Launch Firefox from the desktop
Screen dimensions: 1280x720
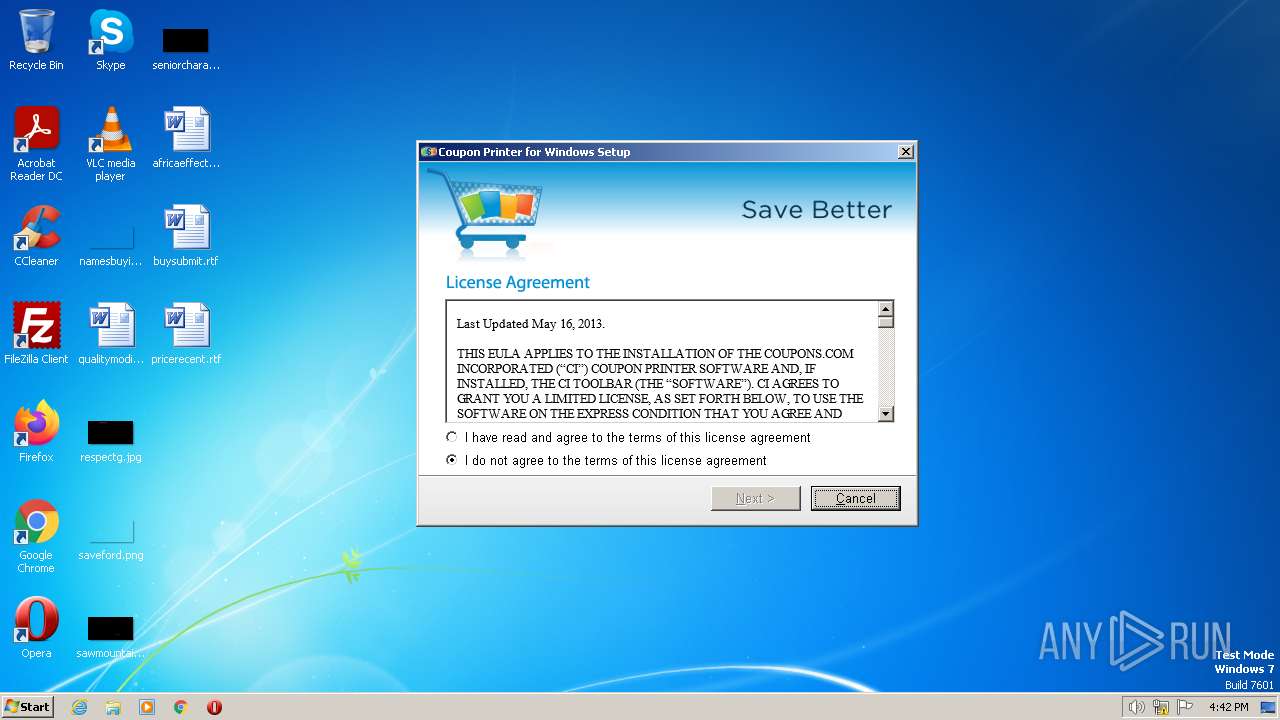[36, 432]
